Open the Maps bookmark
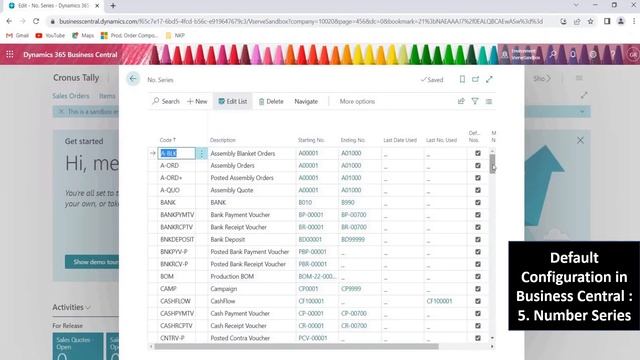 click(x=83, y=36)
